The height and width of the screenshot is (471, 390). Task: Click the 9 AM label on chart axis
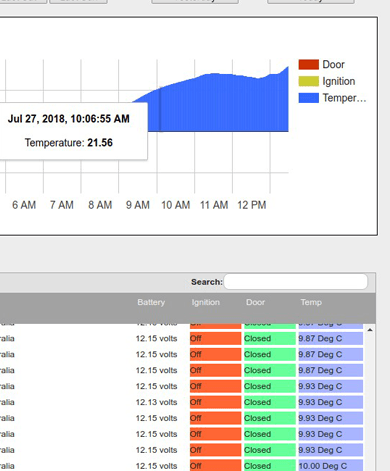tap(138, 205)
